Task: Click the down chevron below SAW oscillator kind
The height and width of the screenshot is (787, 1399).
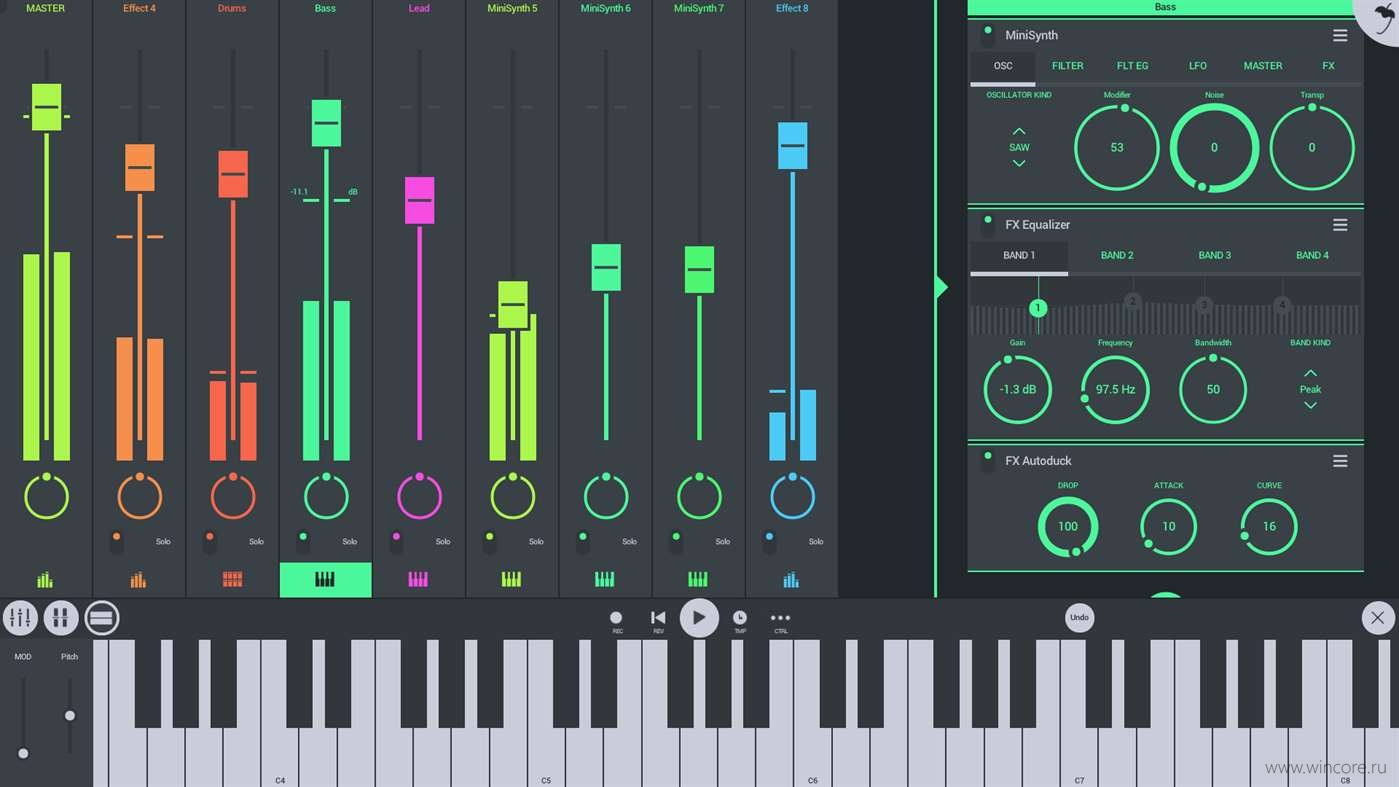Action: tap(1019, 163)
